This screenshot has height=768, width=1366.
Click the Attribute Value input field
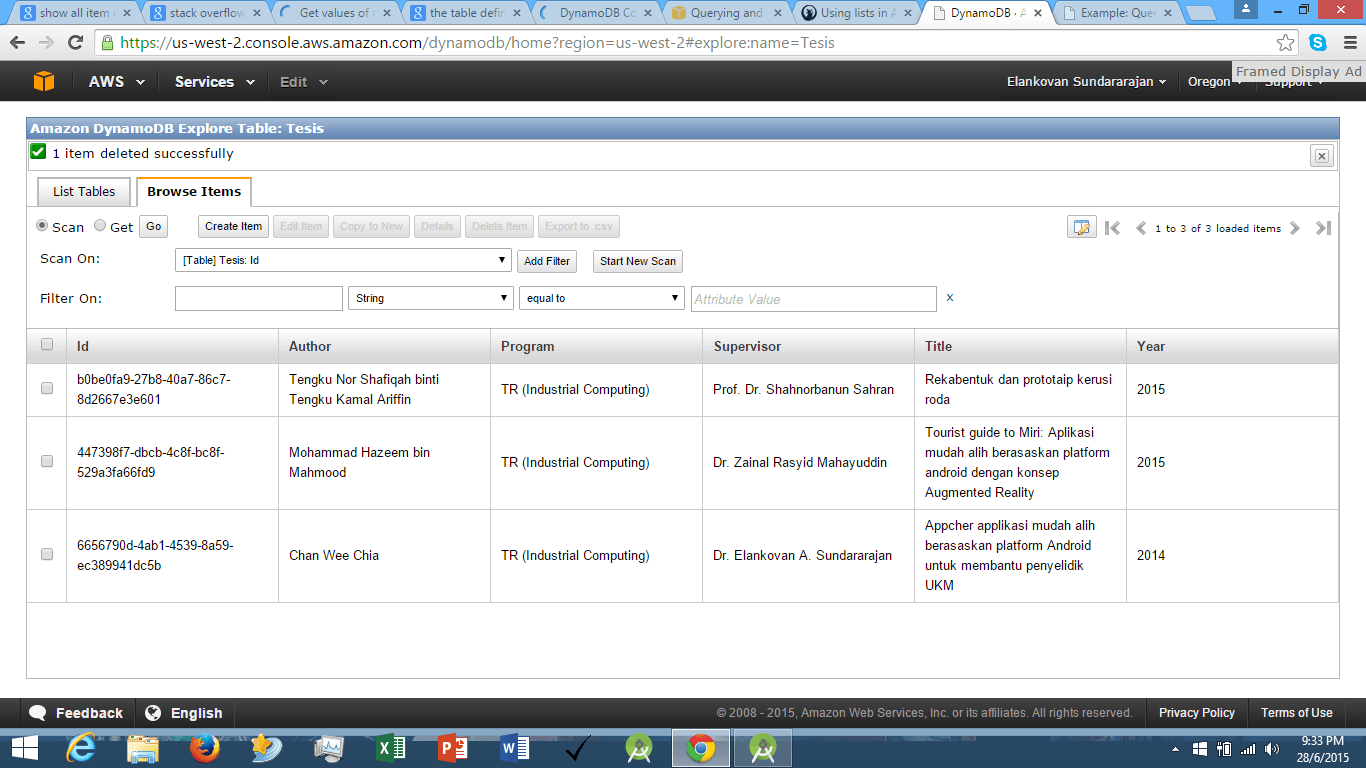[x=814, y=298]
